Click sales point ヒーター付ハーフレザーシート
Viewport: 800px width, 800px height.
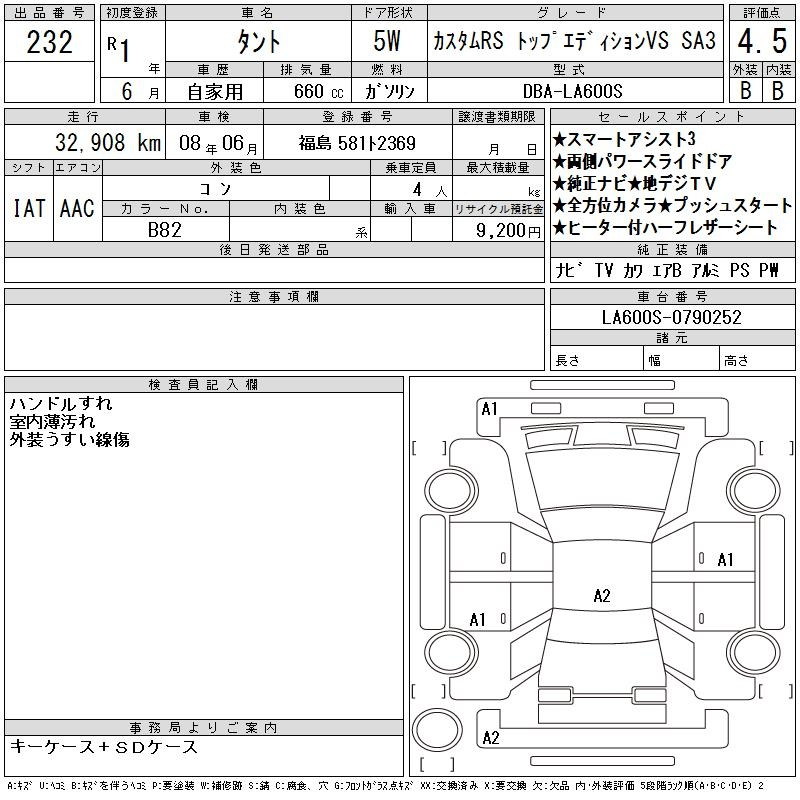pos(665,228)
